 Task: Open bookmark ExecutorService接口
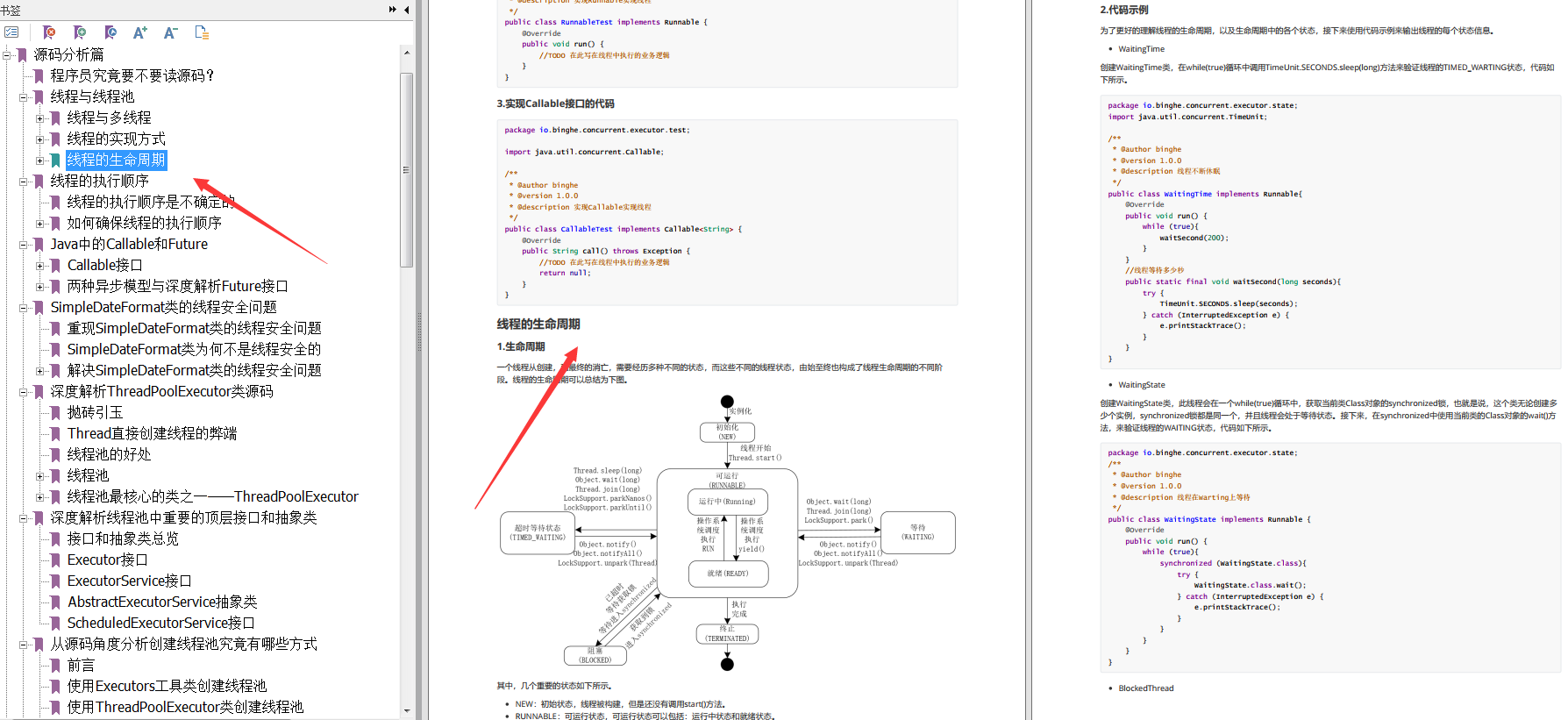(129, 581)
